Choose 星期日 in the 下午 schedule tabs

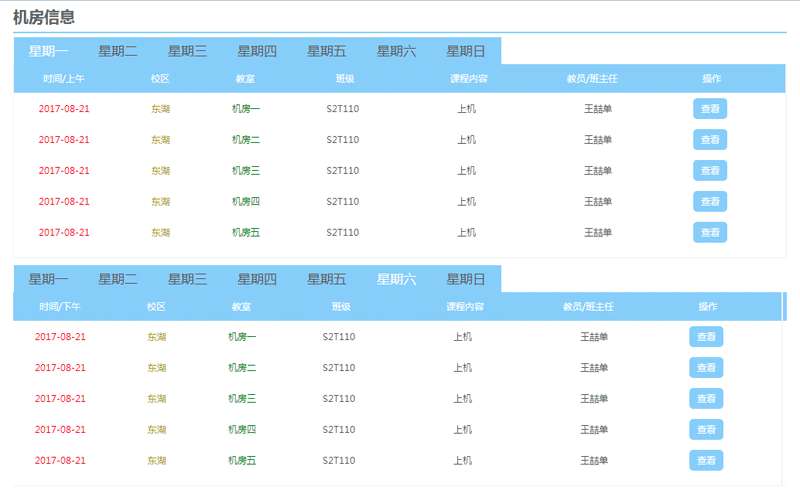tap(466, 279)
